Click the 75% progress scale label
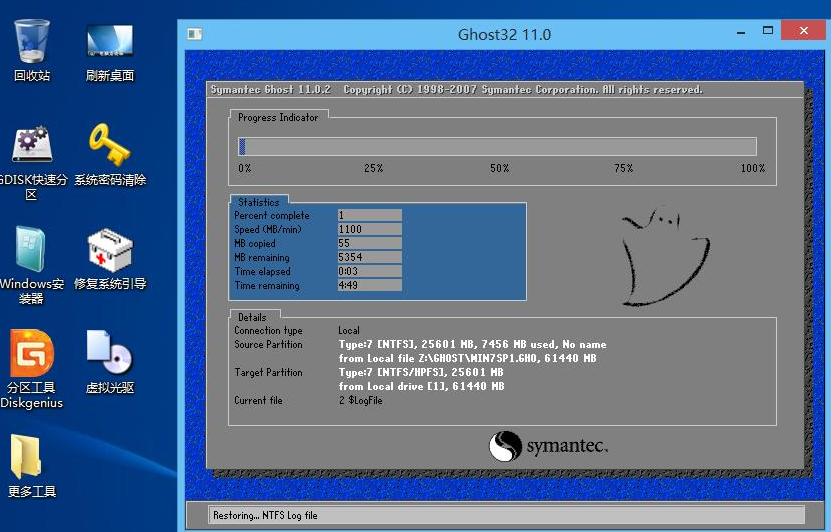The image size is (831, 532). pyautogui.click(x=623, y=168)
